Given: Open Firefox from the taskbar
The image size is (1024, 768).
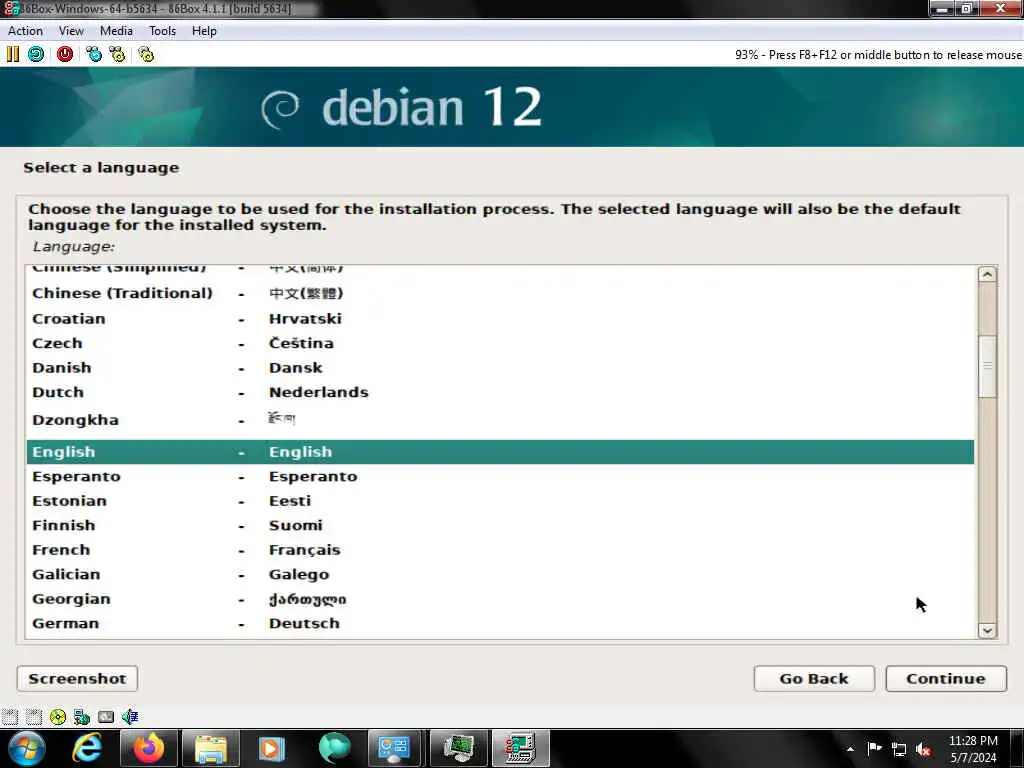Looking at the screenshot, I should (149, 748).
